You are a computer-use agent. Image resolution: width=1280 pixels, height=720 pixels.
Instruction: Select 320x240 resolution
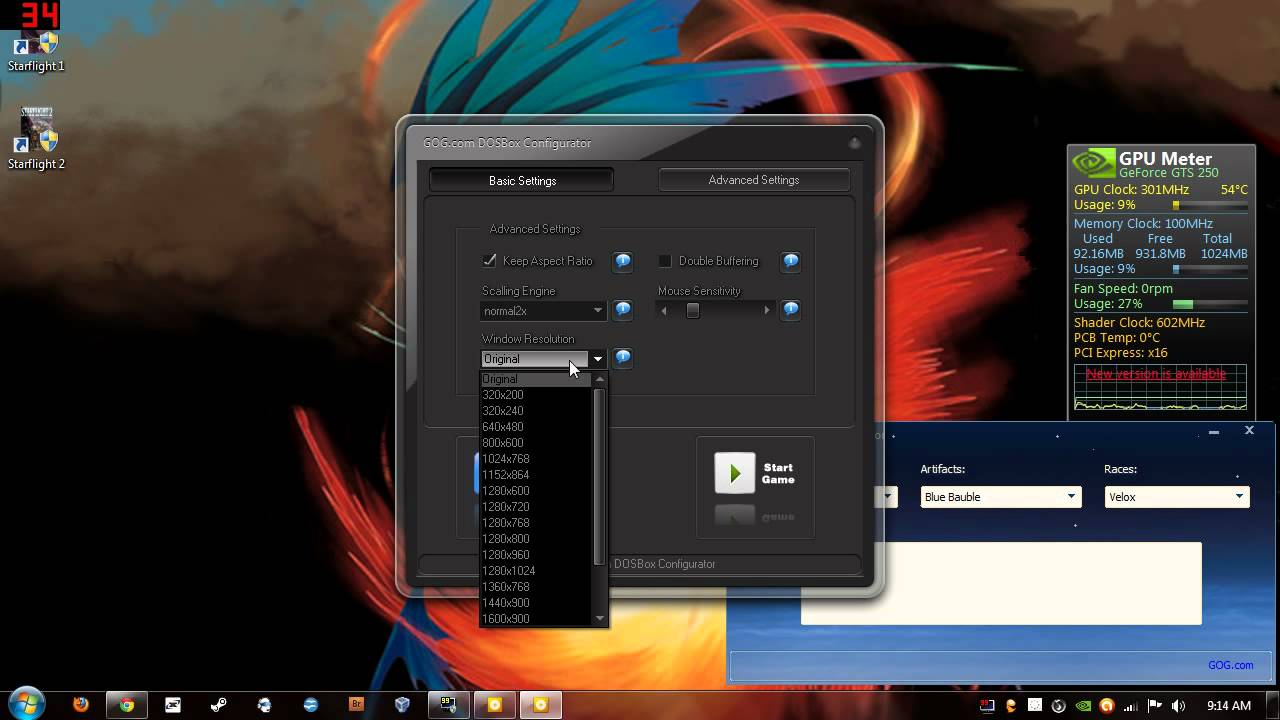(x=536, y=411)
